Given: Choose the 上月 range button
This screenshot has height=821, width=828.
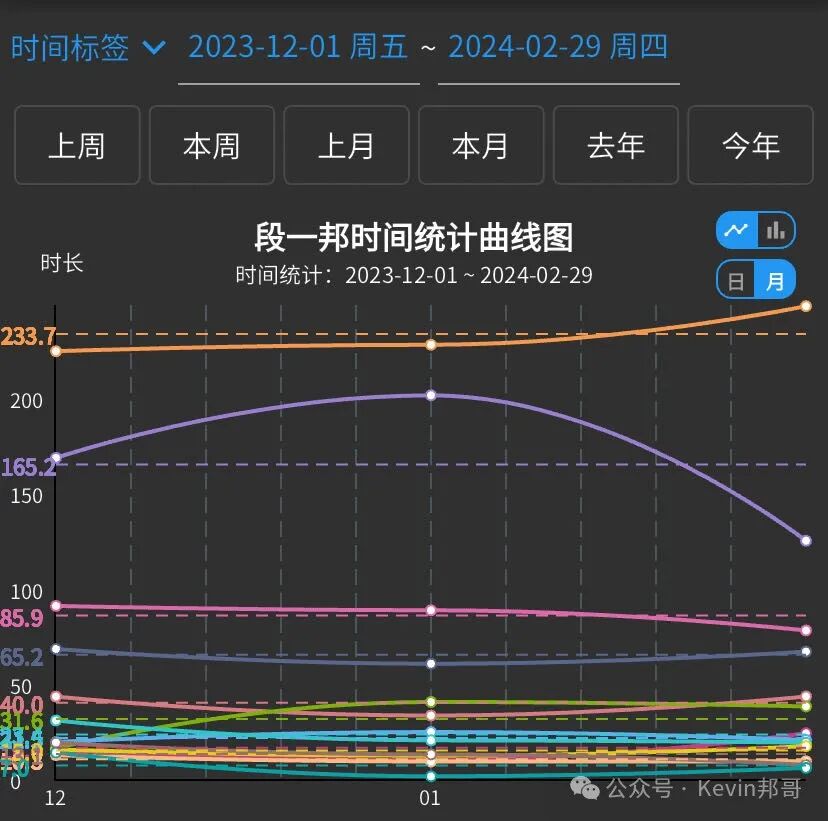Looking at the screenshot, I should pyautogui.click(x=346, y=145).
